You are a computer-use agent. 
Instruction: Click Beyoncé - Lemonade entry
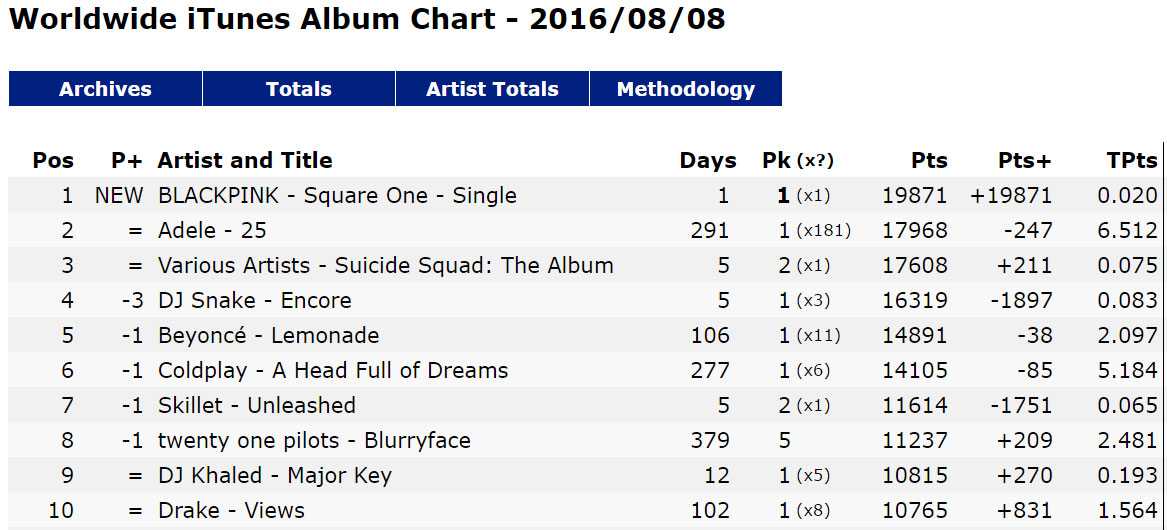pyautogui.click(x=269, y=336)
